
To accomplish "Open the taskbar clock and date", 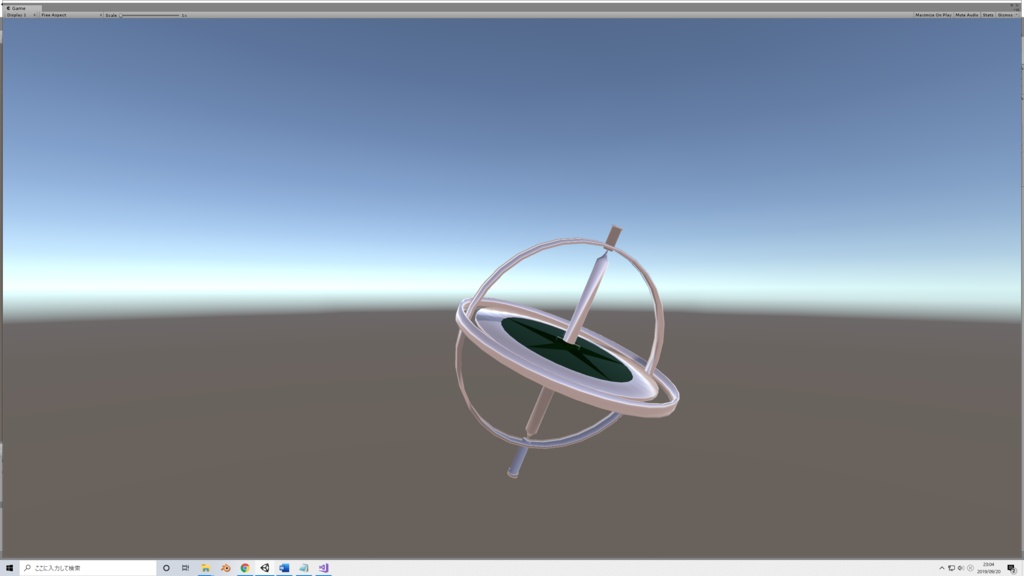I will 989,568.
